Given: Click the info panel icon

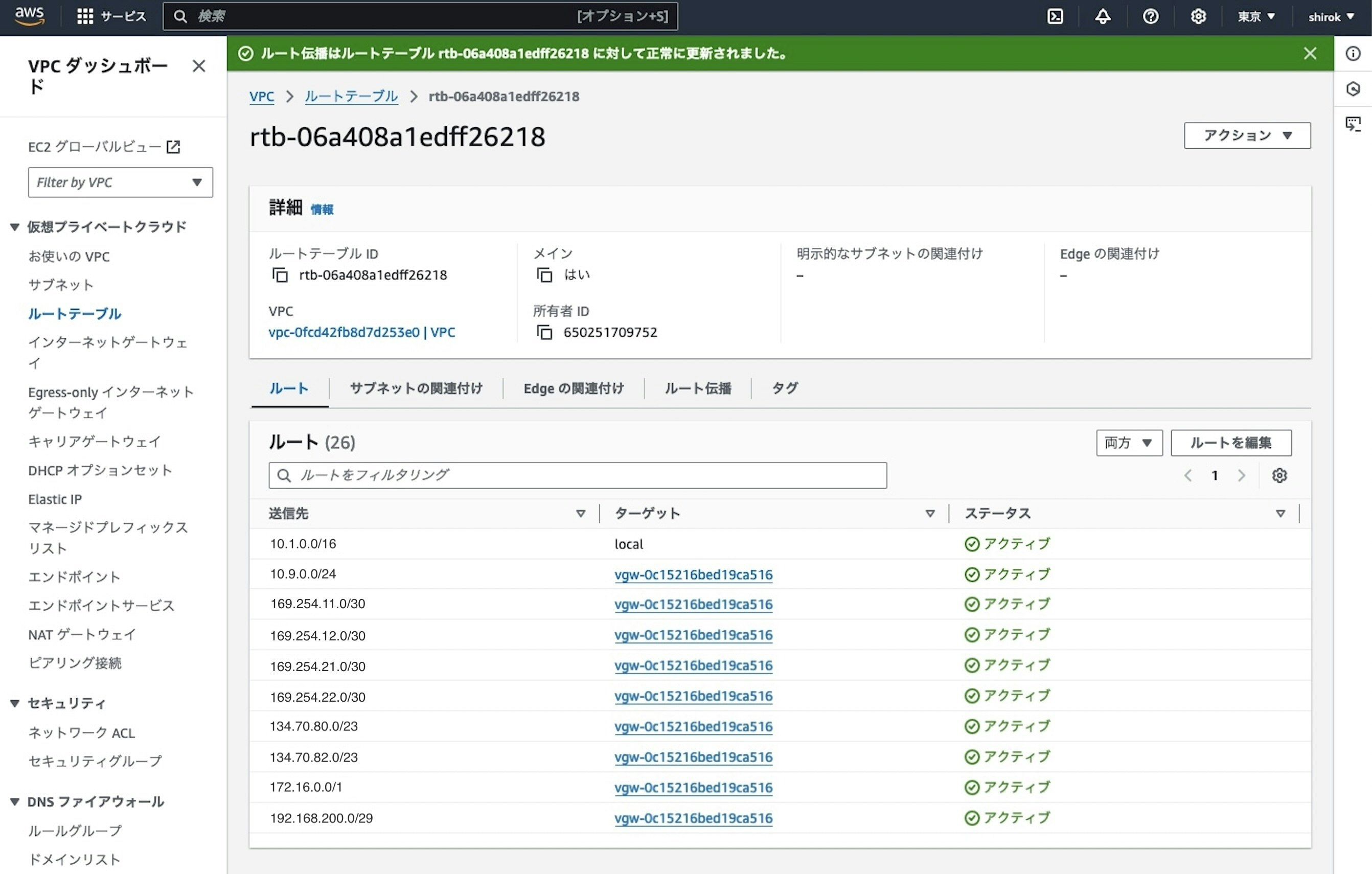Looking at the screenshot, I should [x=1353, y=54].
